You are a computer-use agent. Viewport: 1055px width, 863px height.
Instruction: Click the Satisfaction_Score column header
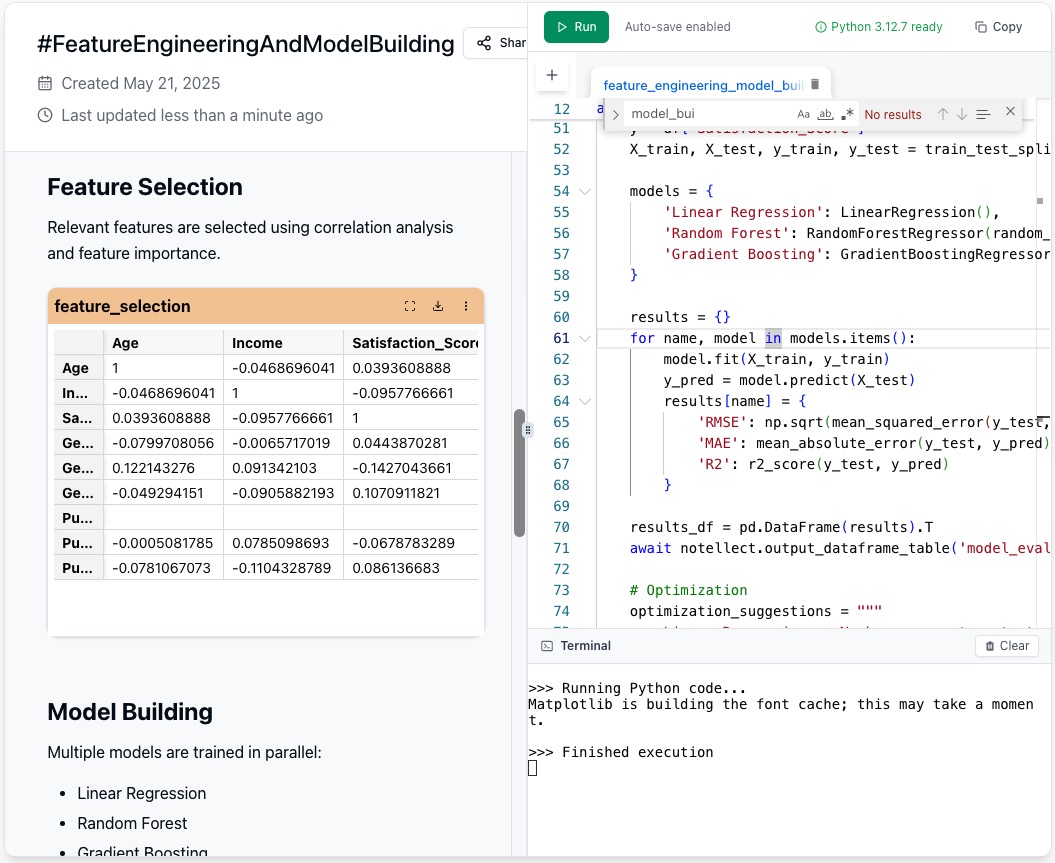click(411, 343)
